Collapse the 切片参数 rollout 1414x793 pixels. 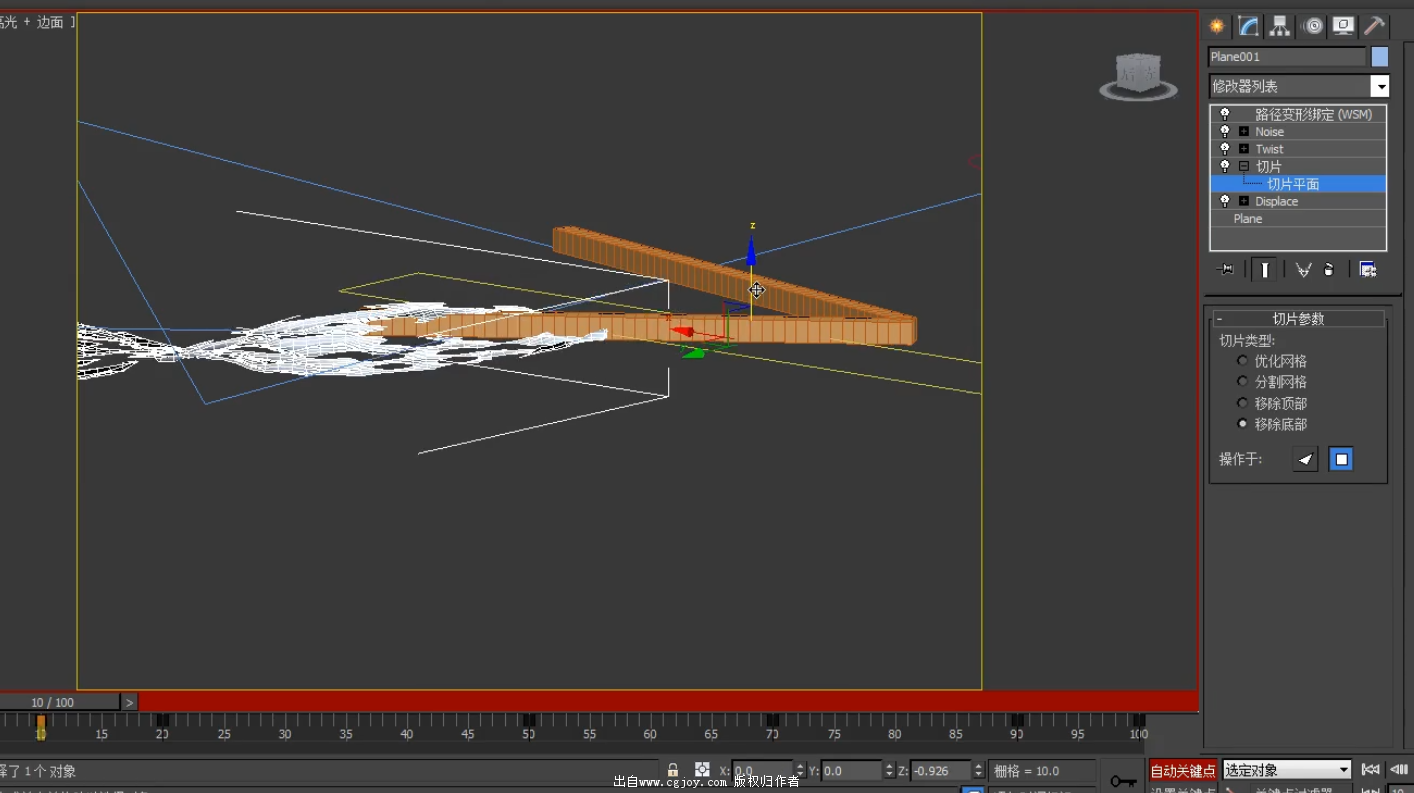[x=1298, y=319]
